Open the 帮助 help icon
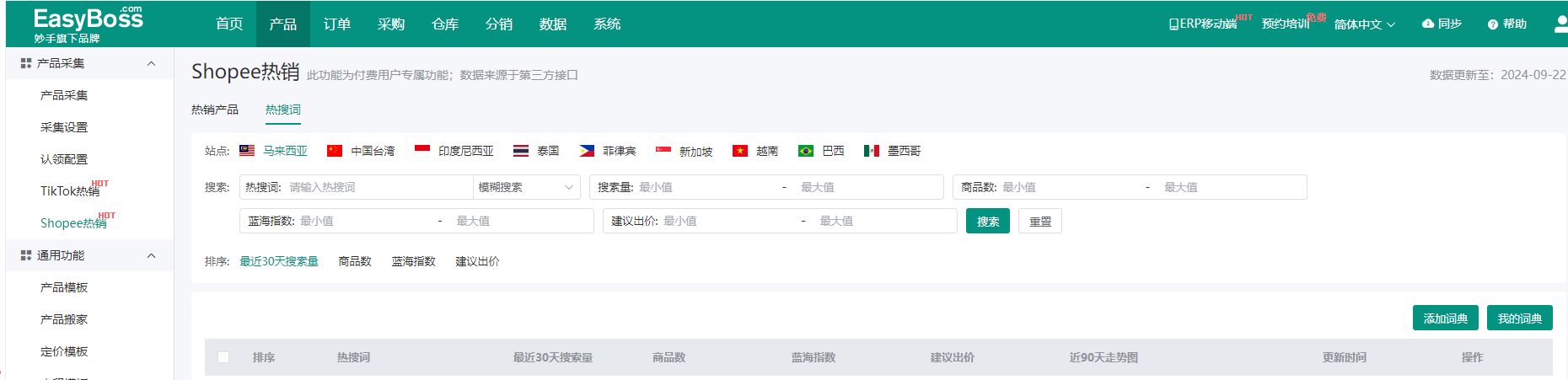The image size is (1568, 380). [1493, 24]
